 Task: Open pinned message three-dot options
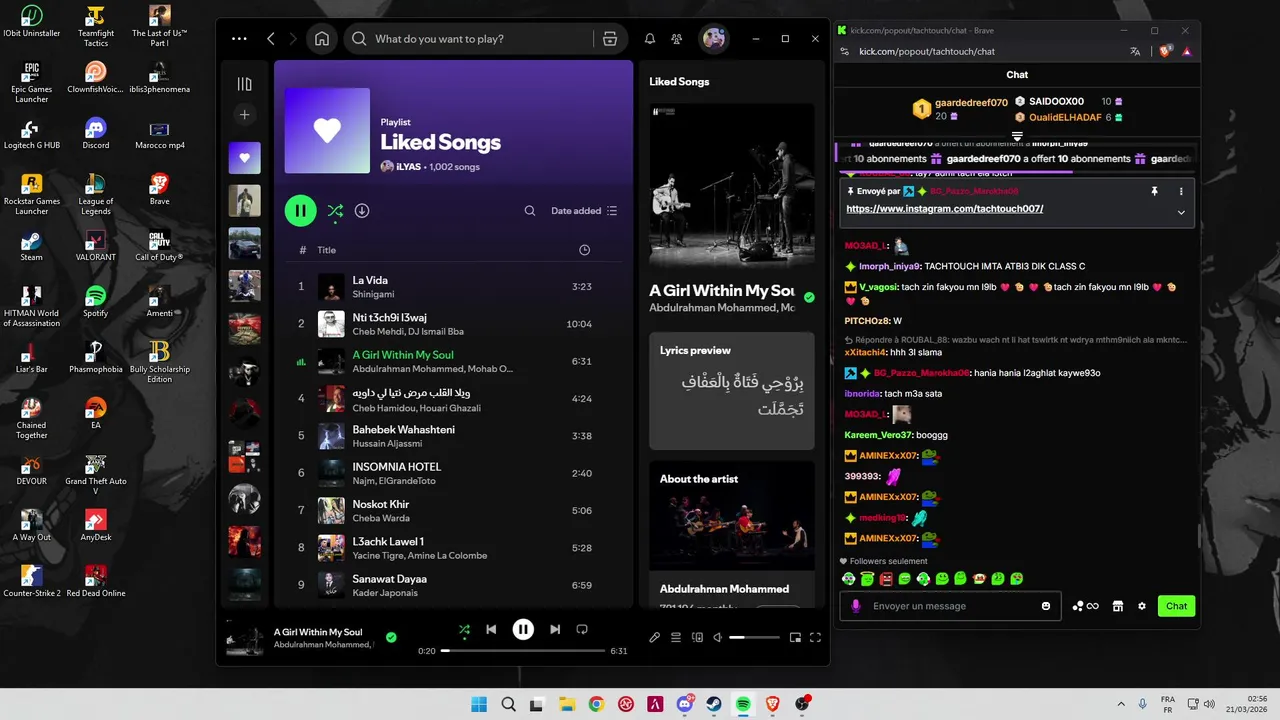coord(1181,191)
